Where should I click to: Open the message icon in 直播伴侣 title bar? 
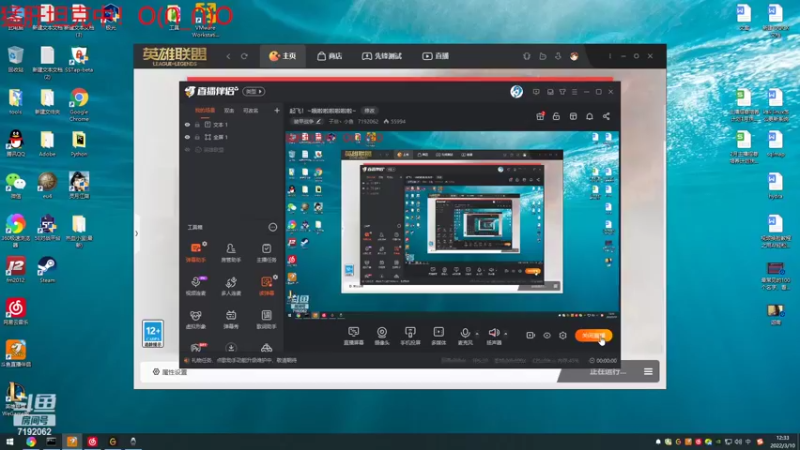(536, 92)
